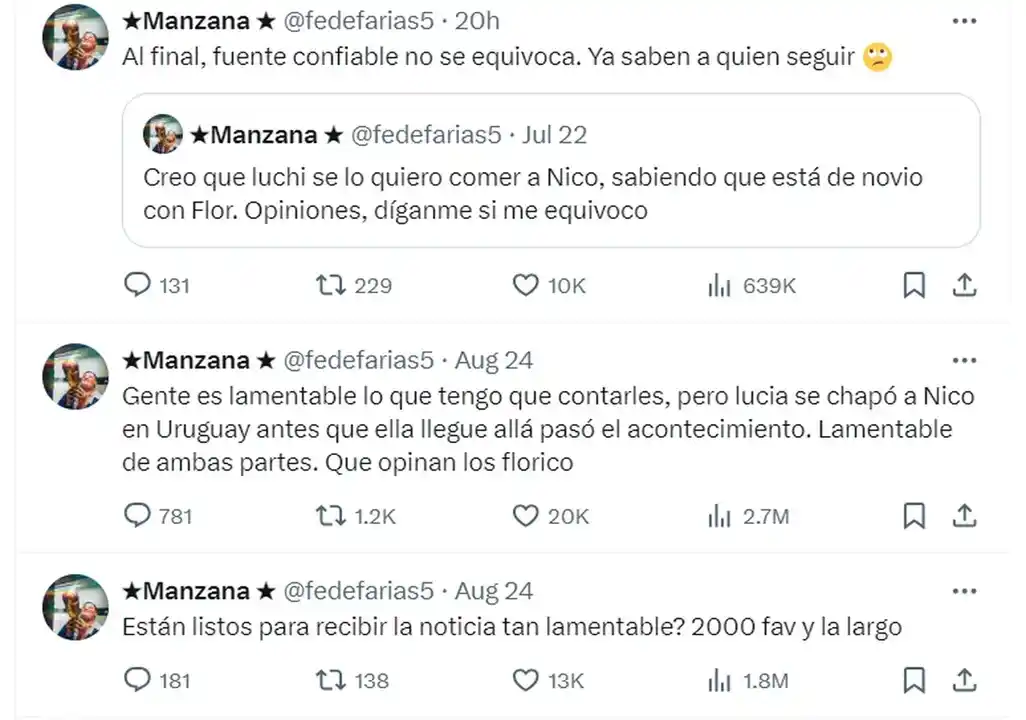The width and height of the screenshot is (1026, 720).
Task: Bookmark the top 20h tweet
Action: coord(914,286)
